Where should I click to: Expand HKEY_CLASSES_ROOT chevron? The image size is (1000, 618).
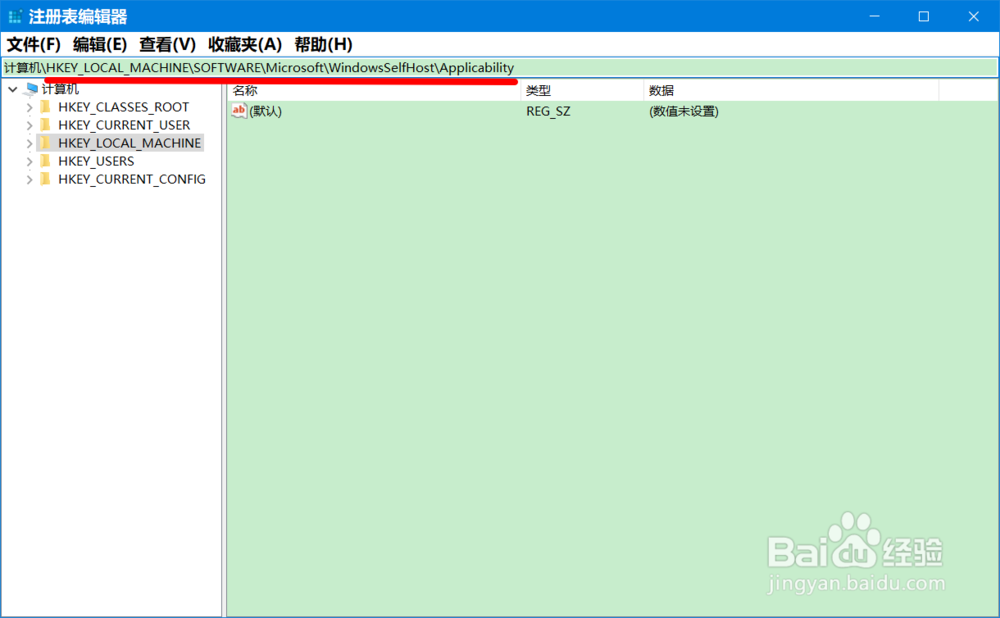tap(29, 107)
